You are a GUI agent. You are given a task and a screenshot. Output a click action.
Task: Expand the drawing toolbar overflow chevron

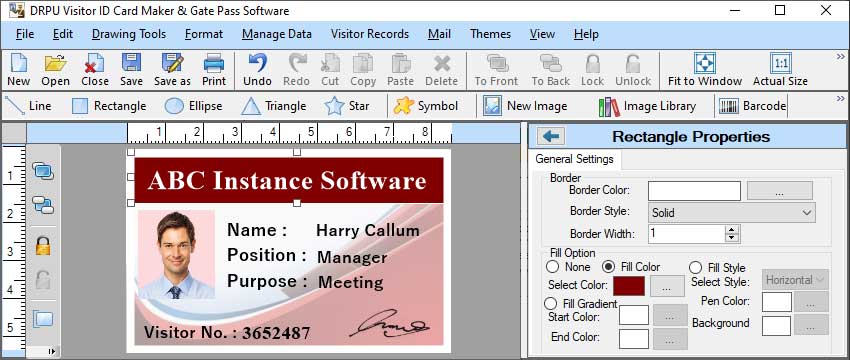point(841,99)
